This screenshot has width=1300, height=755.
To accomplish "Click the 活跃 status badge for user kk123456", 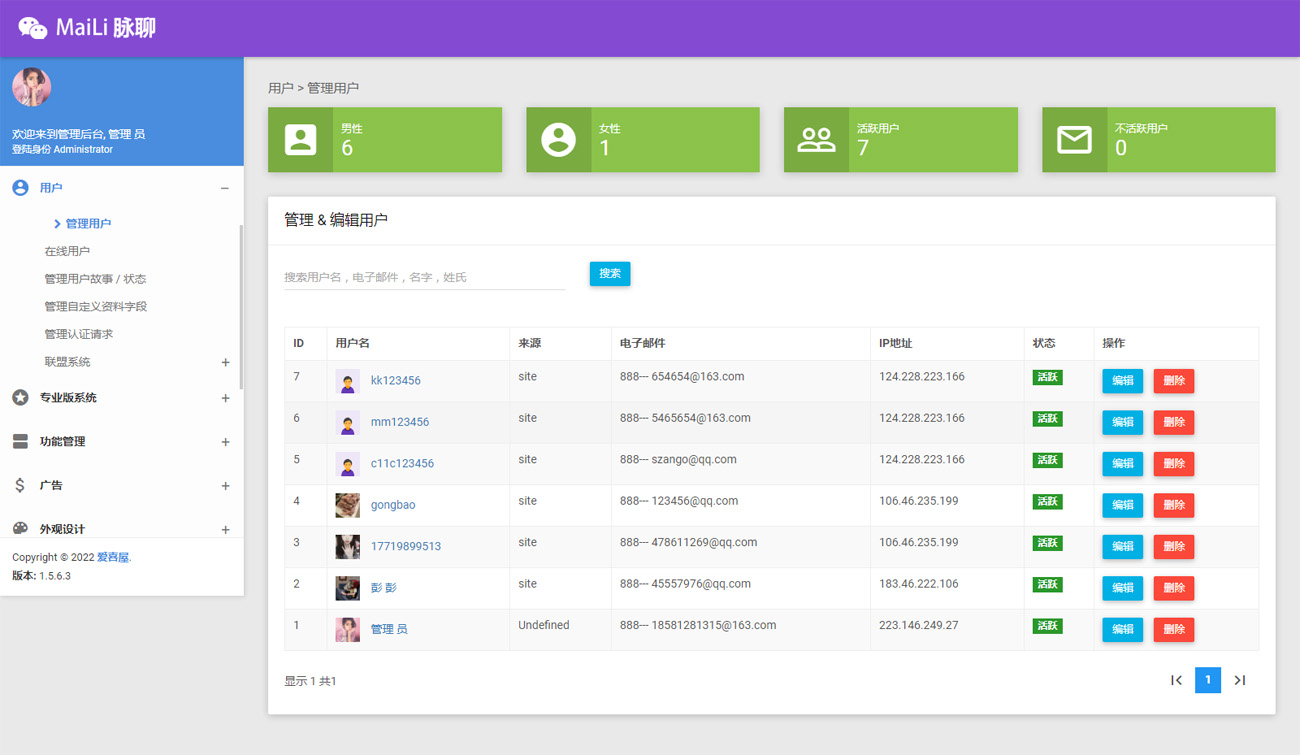I will tap(1047, 378).
